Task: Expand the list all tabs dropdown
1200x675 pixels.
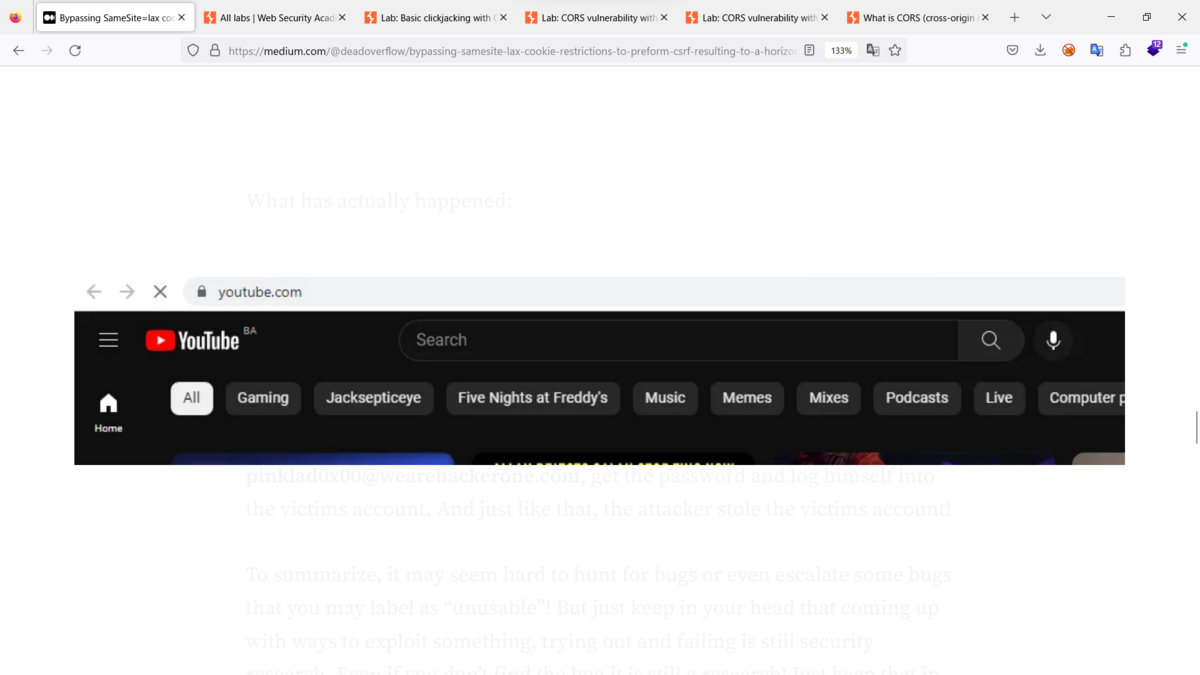Action: (1046, 17)
